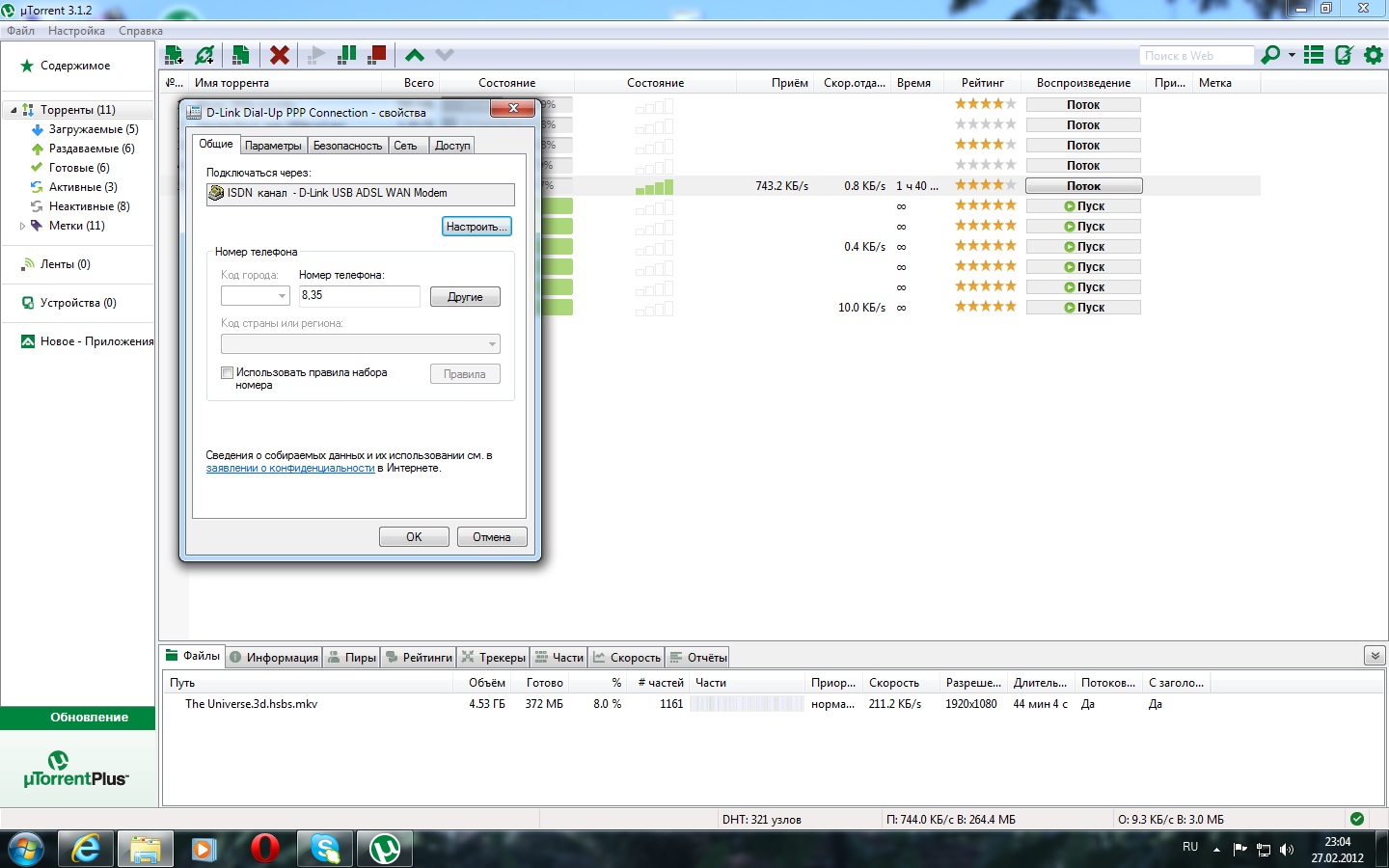This screenshot has height=868, width=1389.
Task: Remove the torrent using the red X icon
Action: (x=280, y=55)
